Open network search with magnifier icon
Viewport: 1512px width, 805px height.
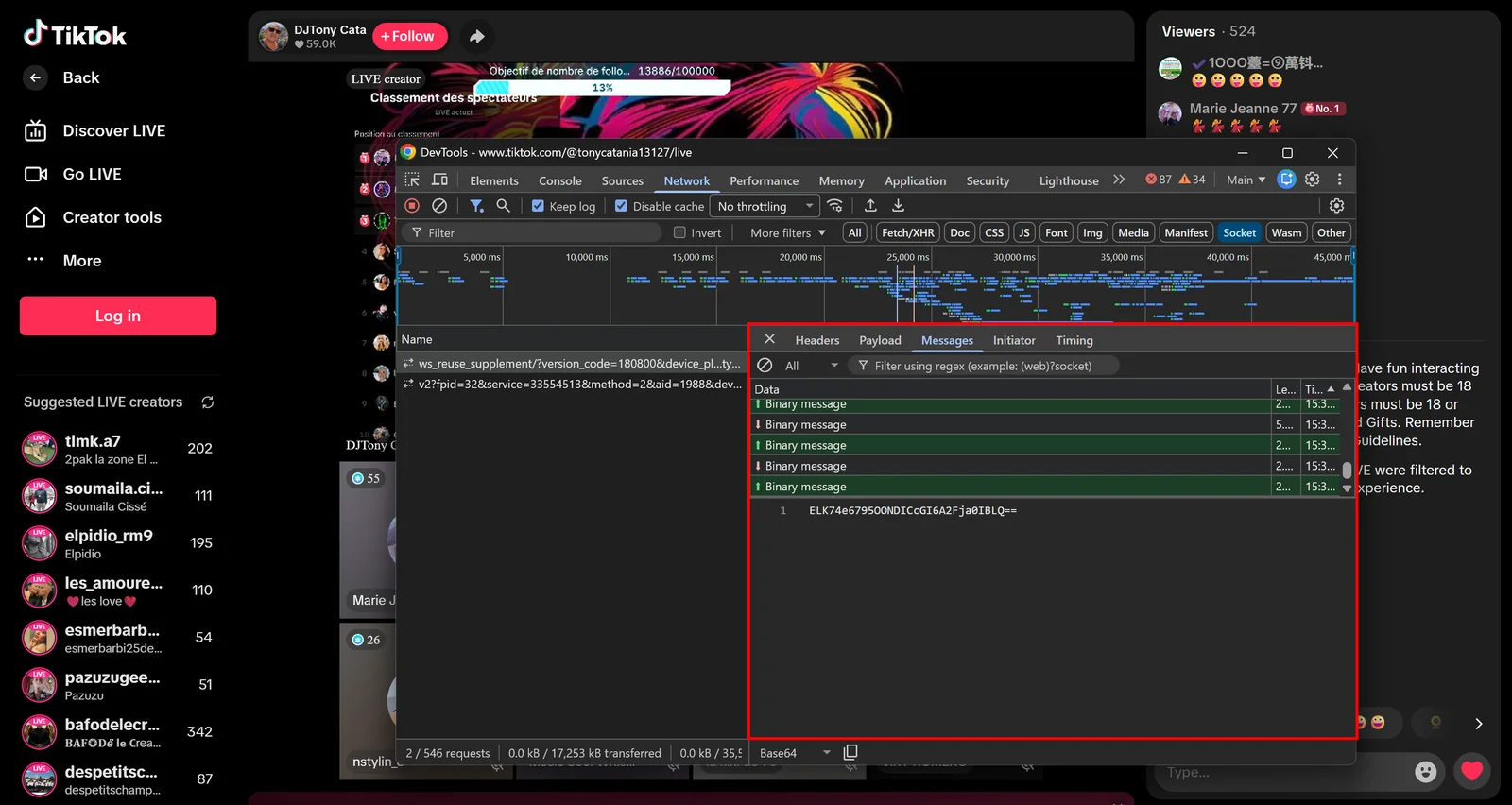click(504, 206)
